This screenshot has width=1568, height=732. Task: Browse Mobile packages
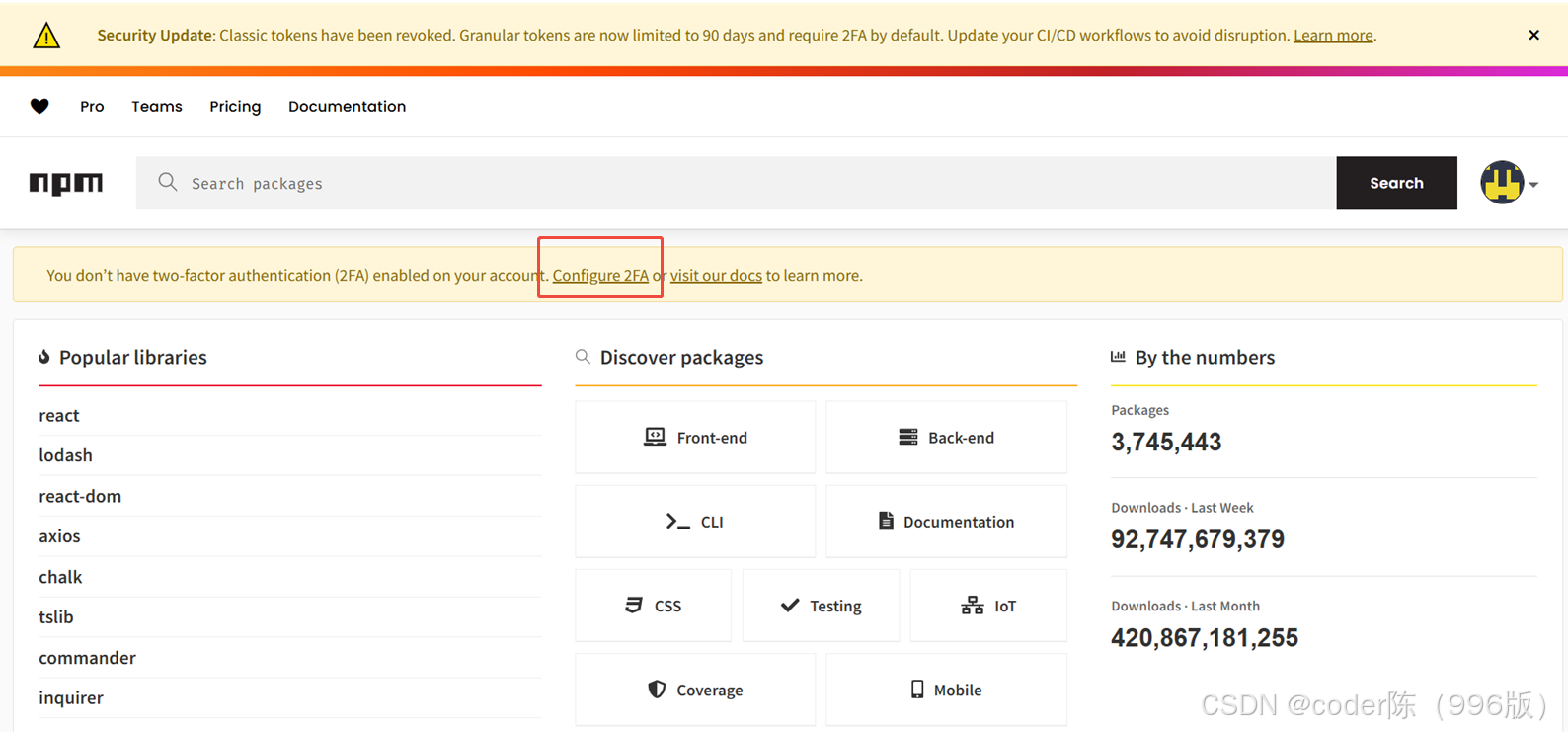(946, 690)
